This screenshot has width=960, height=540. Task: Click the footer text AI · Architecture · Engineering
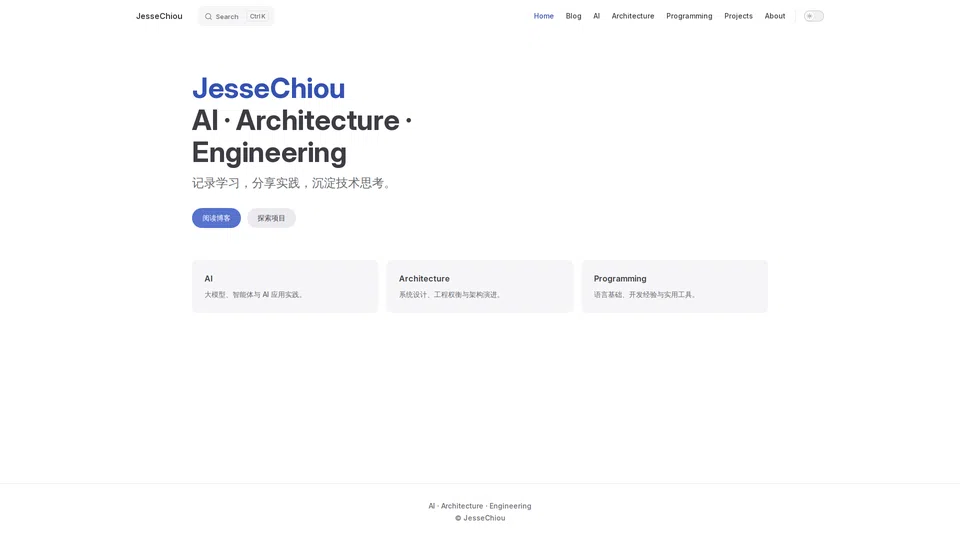480,506
